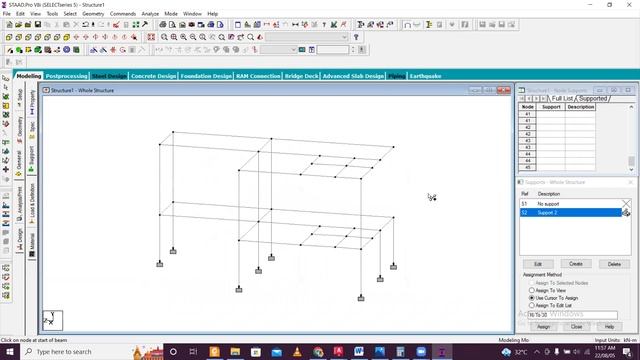This screenshot has width=640, height=360.
Task: Click the hammer tool icon
Action: coord(144,25)
